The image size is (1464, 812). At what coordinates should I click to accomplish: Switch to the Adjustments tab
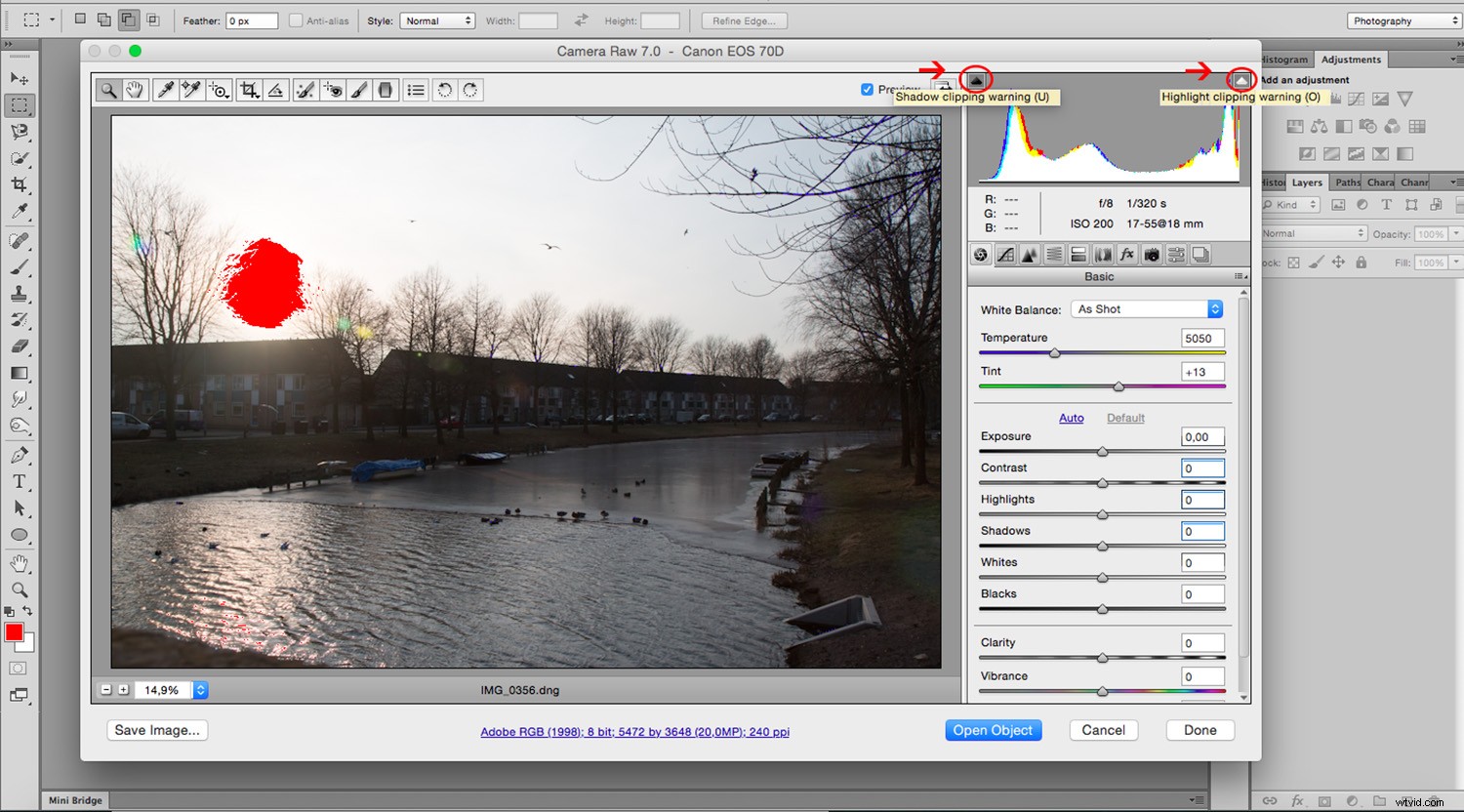[1351, 59]
